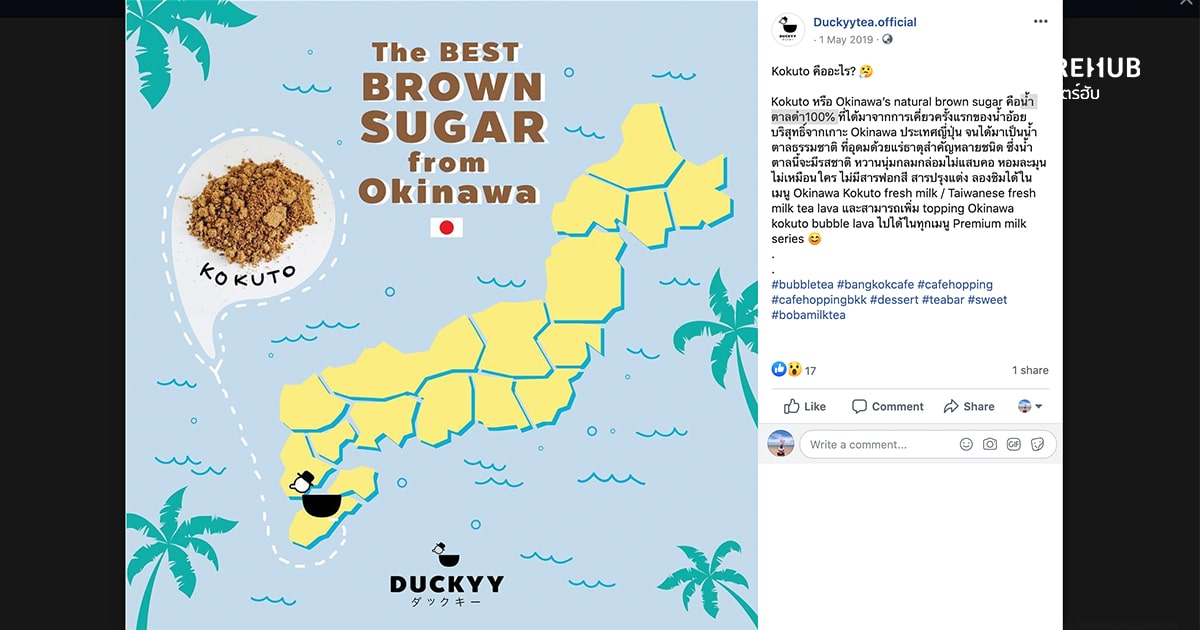This screenshot has height=630, width=1200.
Task: Open the emoji picker in the comment box
Action: (966, 443)
